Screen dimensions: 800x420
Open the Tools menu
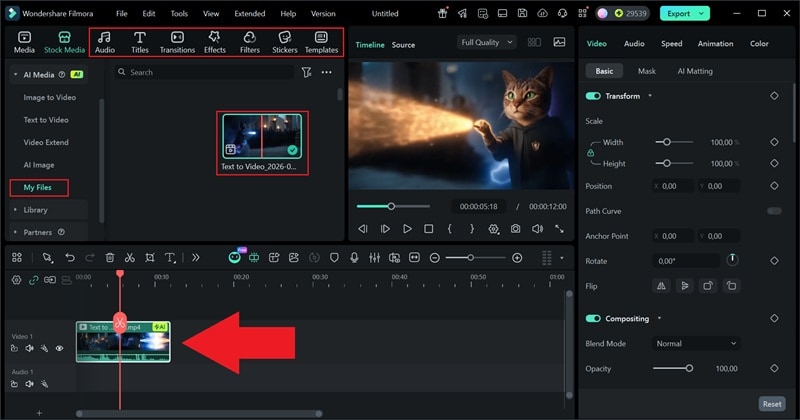click(x=179, y=14)
